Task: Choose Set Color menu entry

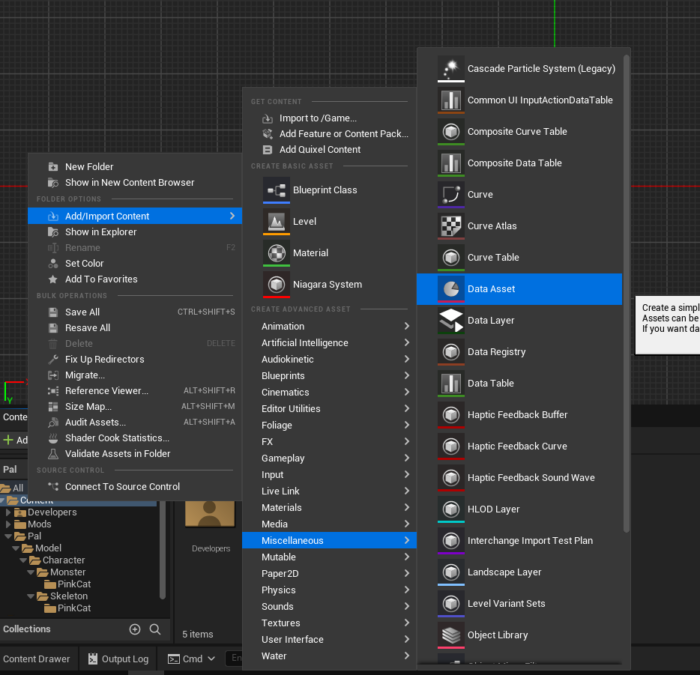Action: coord(135,264)
